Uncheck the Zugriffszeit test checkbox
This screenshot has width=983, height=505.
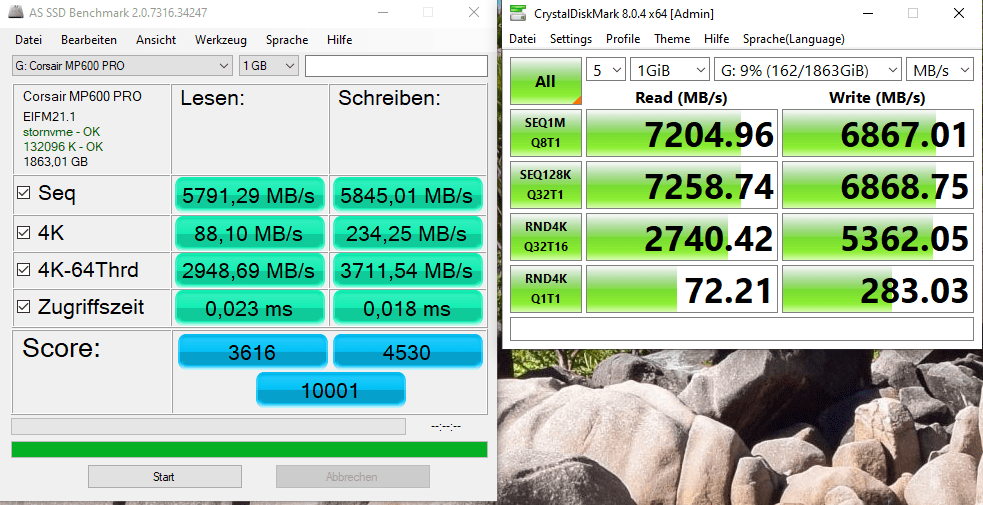[23, 307]
